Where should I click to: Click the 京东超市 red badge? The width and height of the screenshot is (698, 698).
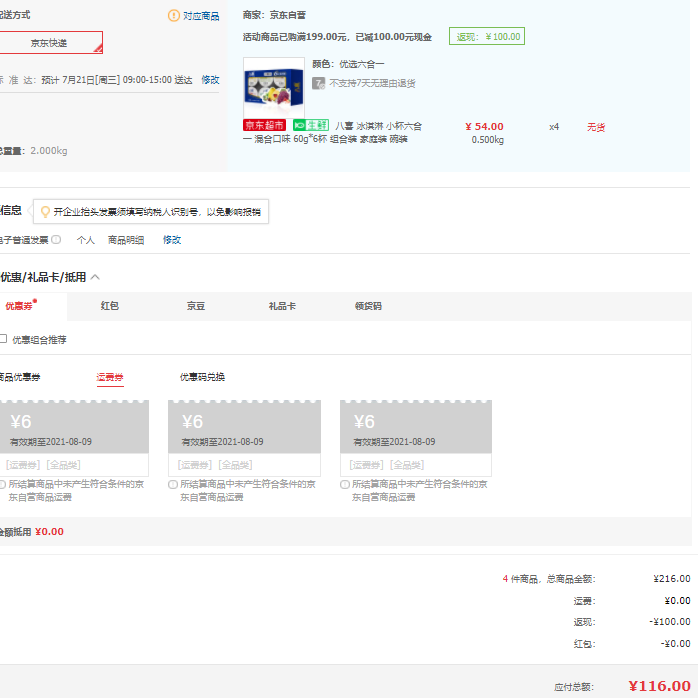[264, 126]
